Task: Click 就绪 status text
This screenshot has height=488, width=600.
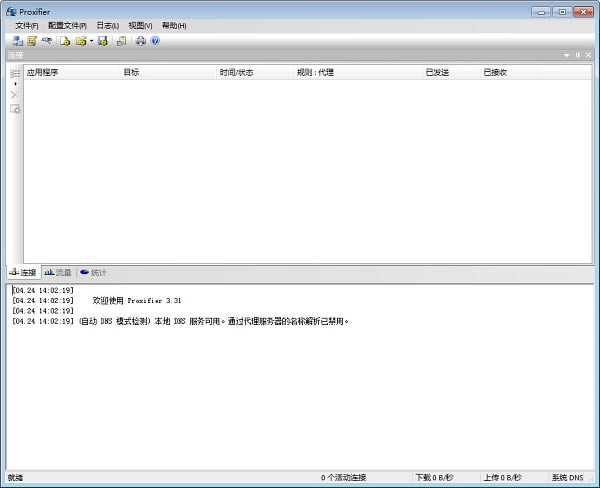Action: coord(15,478)
